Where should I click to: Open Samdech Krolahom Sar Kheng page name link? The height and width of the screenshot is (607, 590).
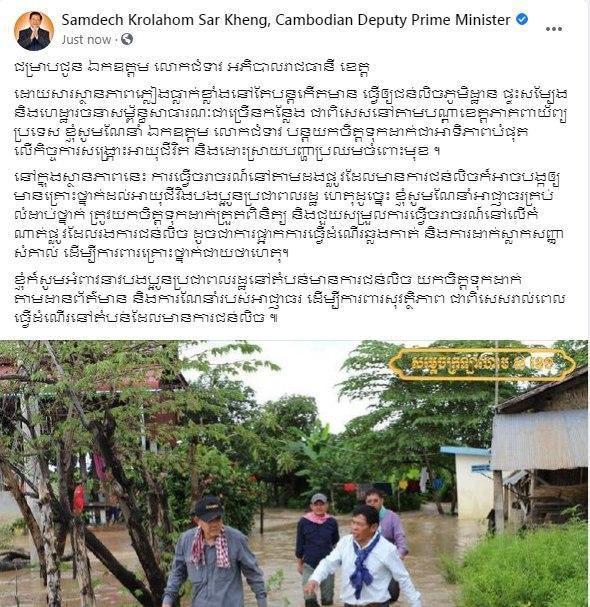tap(286, 20)
